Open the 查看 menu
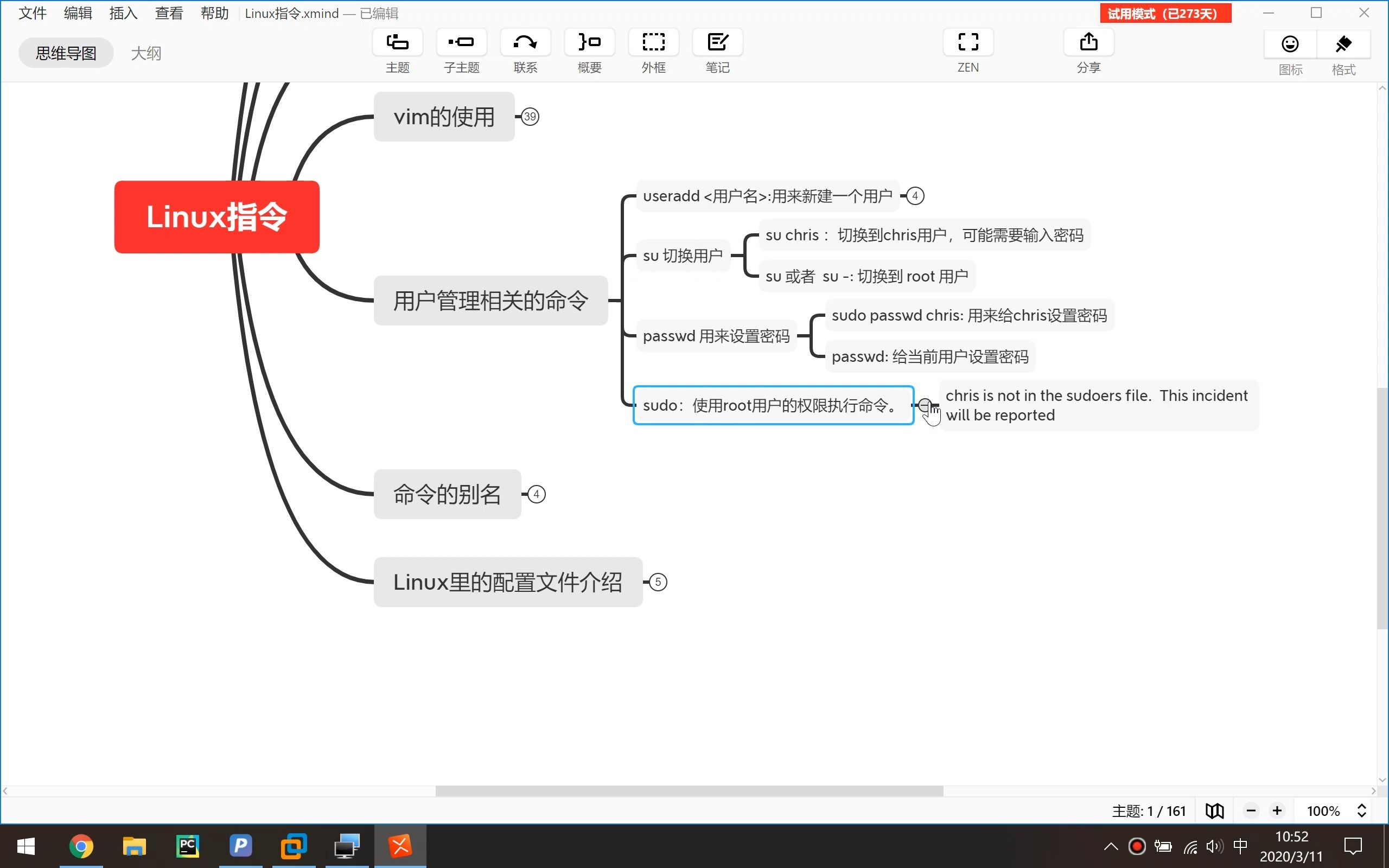The height and width of the screenshot is (868, 1389). point(169,13)
